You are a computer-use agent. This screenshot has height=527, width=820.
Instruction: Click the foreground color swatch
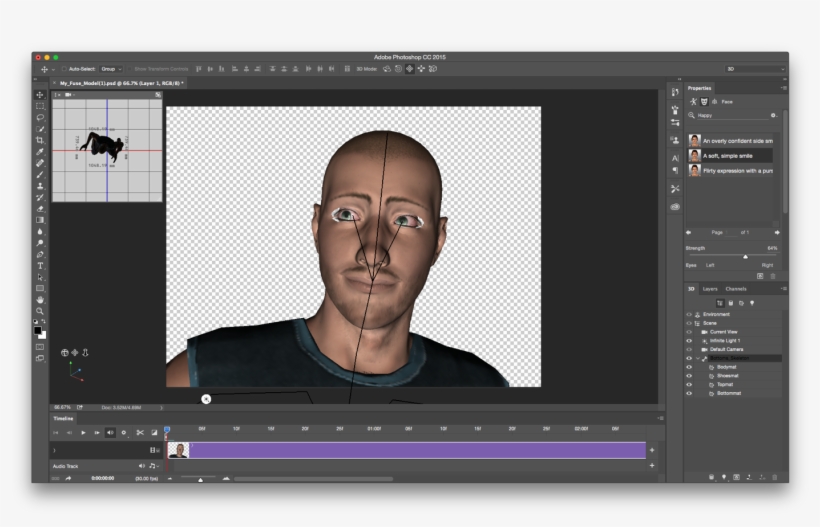pyautogui.click(x=38, y=330)
